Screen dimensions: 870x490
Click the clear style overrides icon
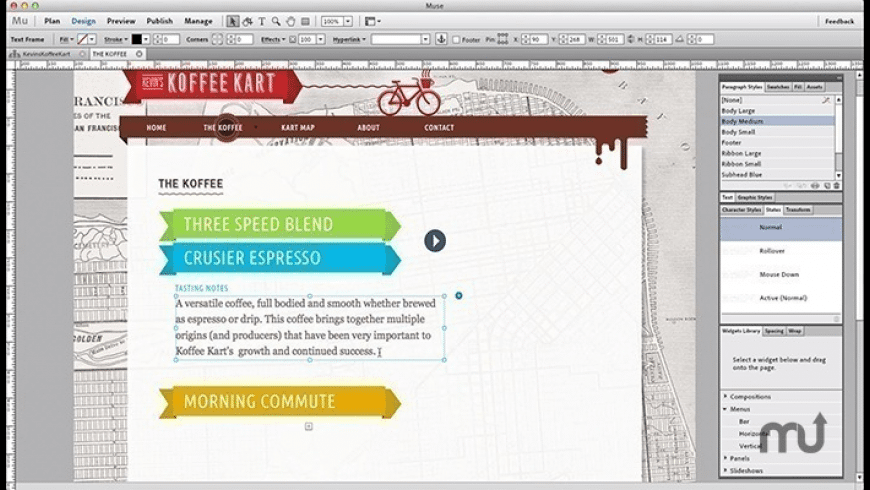[826, 100]
